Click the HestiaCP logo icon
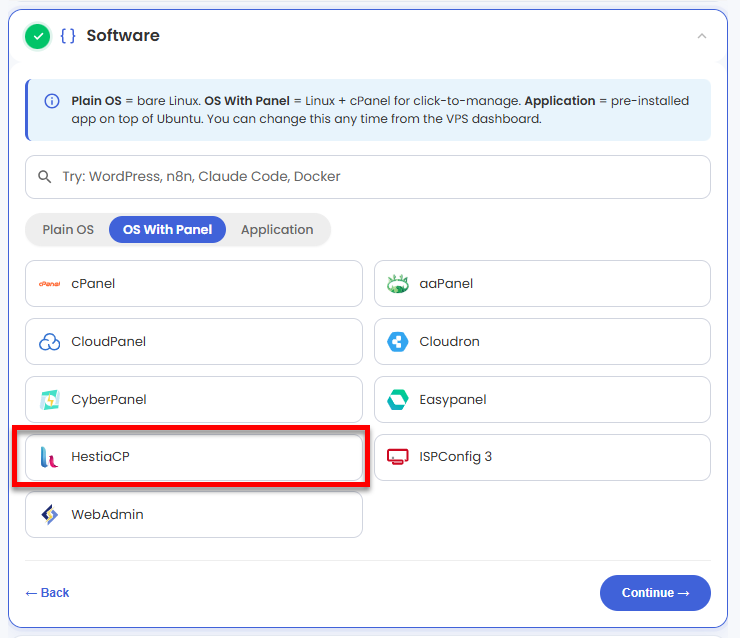This screenshot has width=740, height=638. click(x=49, y=457)
